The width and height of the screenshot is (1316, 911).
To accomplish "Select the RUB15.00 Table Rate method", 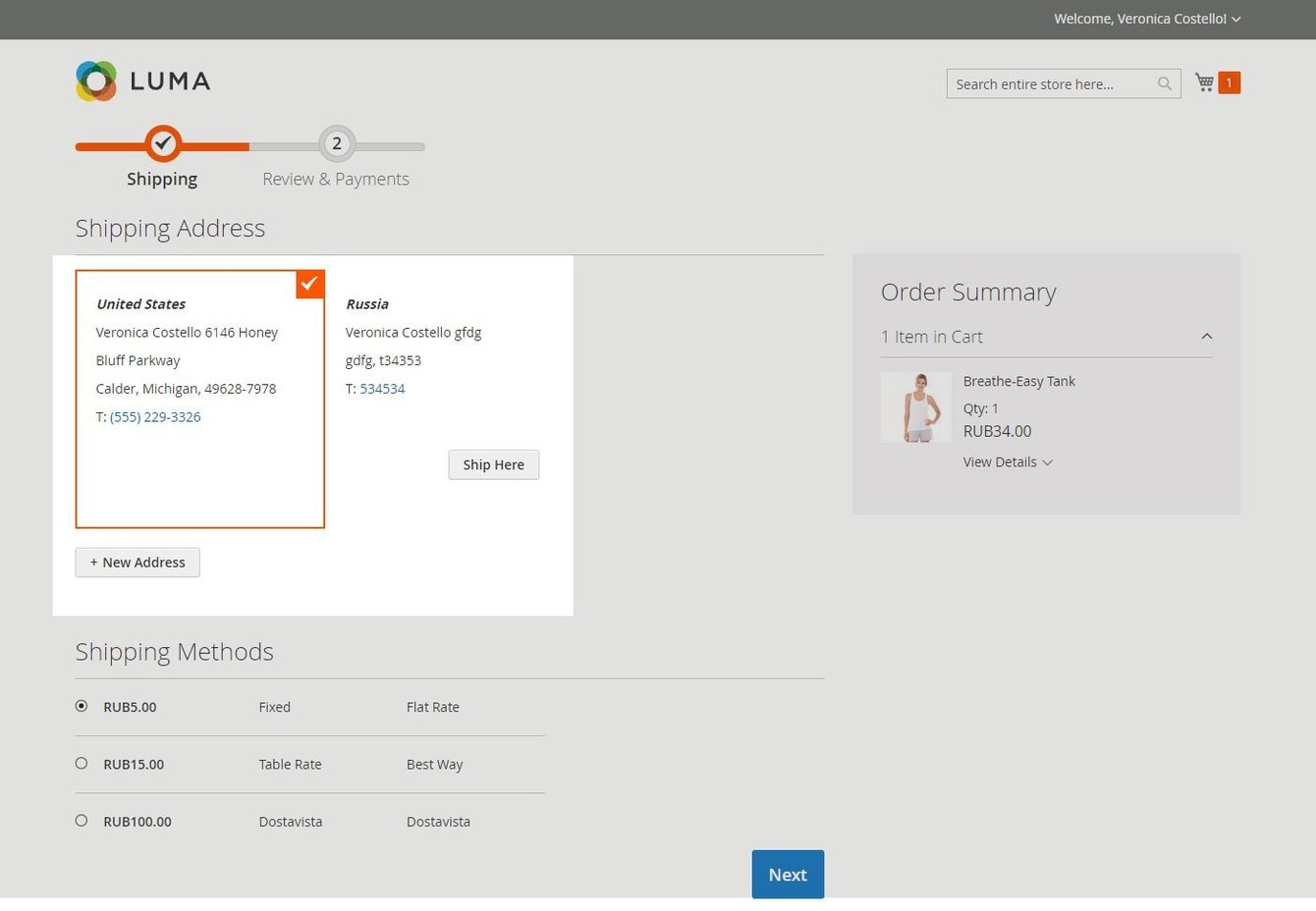I will 82,763.
